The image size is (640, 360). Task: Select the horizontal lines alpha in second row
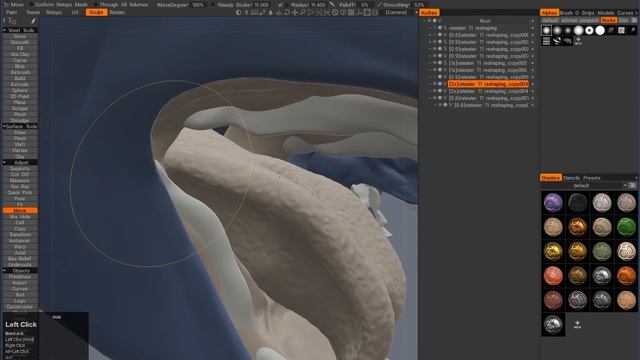[546, 41]
